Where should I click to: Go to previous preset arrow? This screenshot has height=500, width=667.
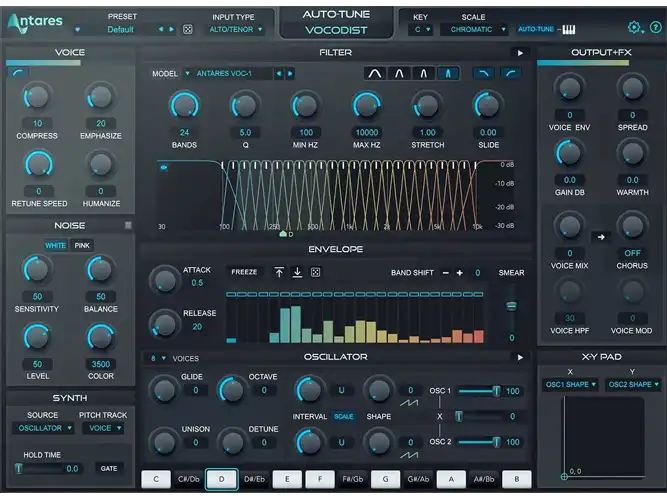(161, 29)
